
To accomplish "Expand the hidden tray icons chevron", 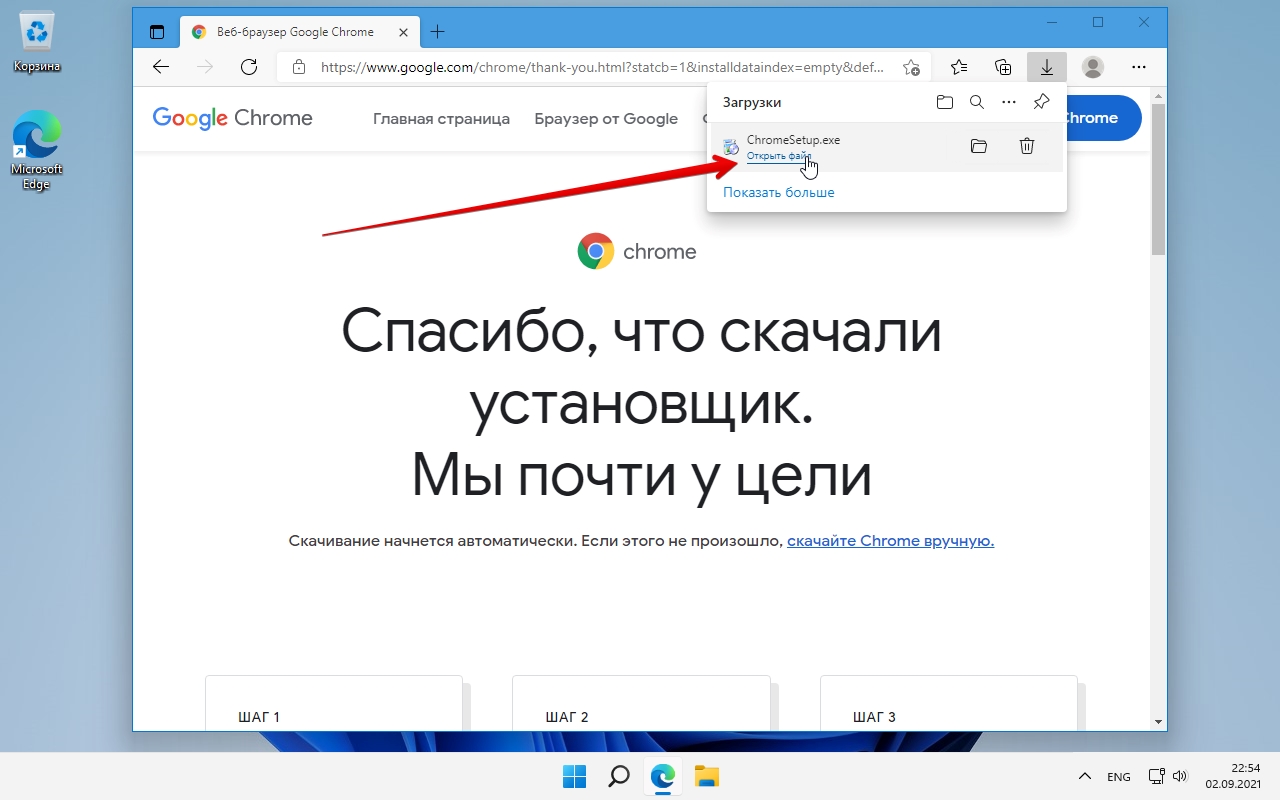I will point(1084,777).
